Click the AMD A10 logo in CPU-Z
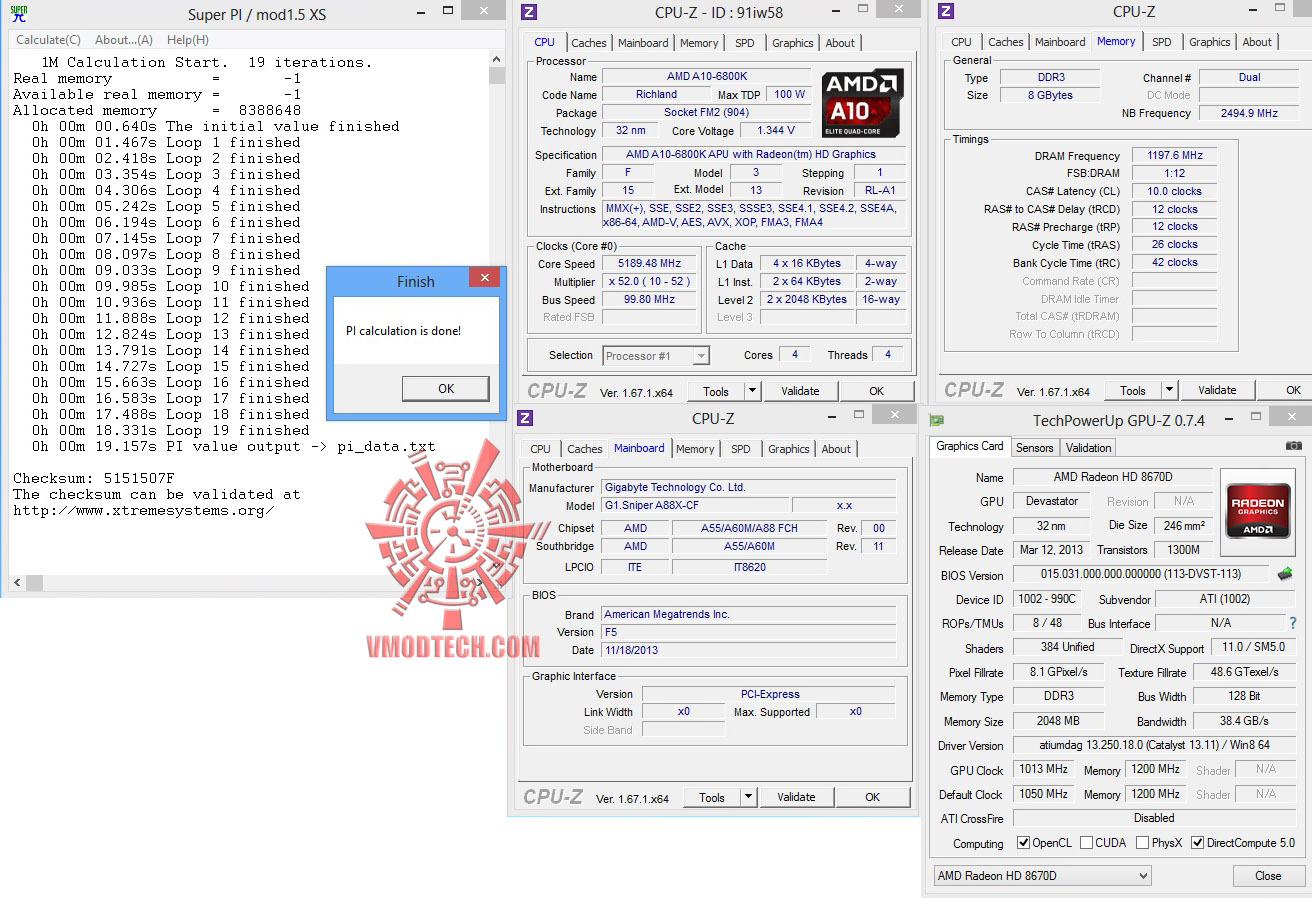 pos(863,103)
